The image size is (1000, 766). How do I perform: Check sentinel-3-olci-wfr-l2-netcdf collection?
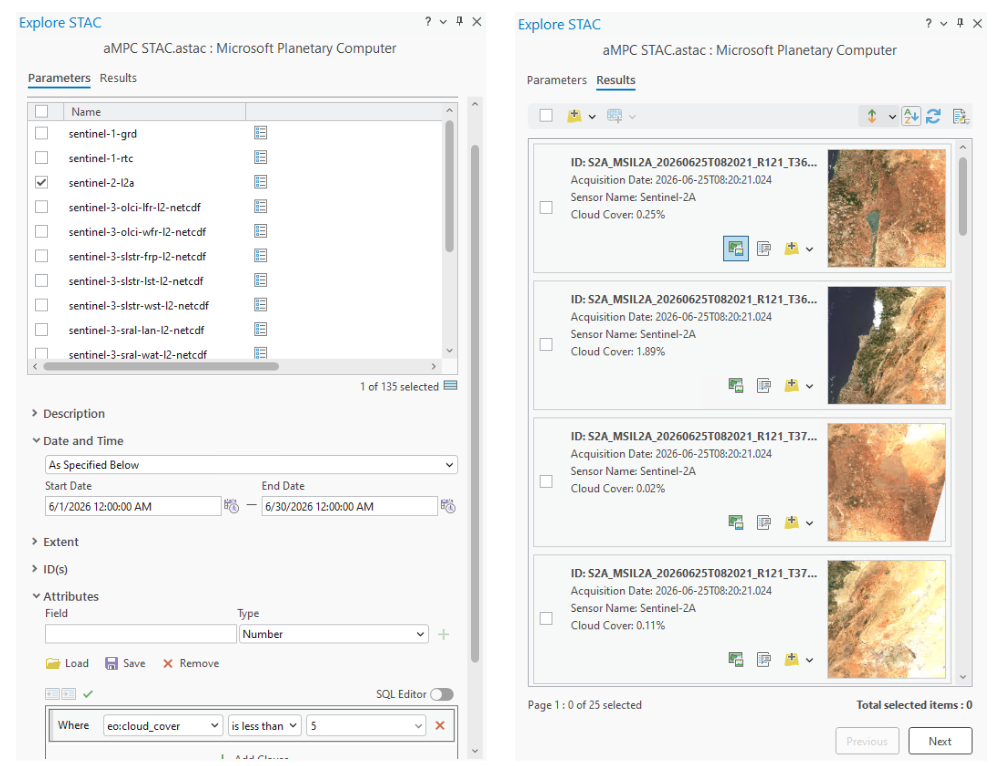[41, 231]
